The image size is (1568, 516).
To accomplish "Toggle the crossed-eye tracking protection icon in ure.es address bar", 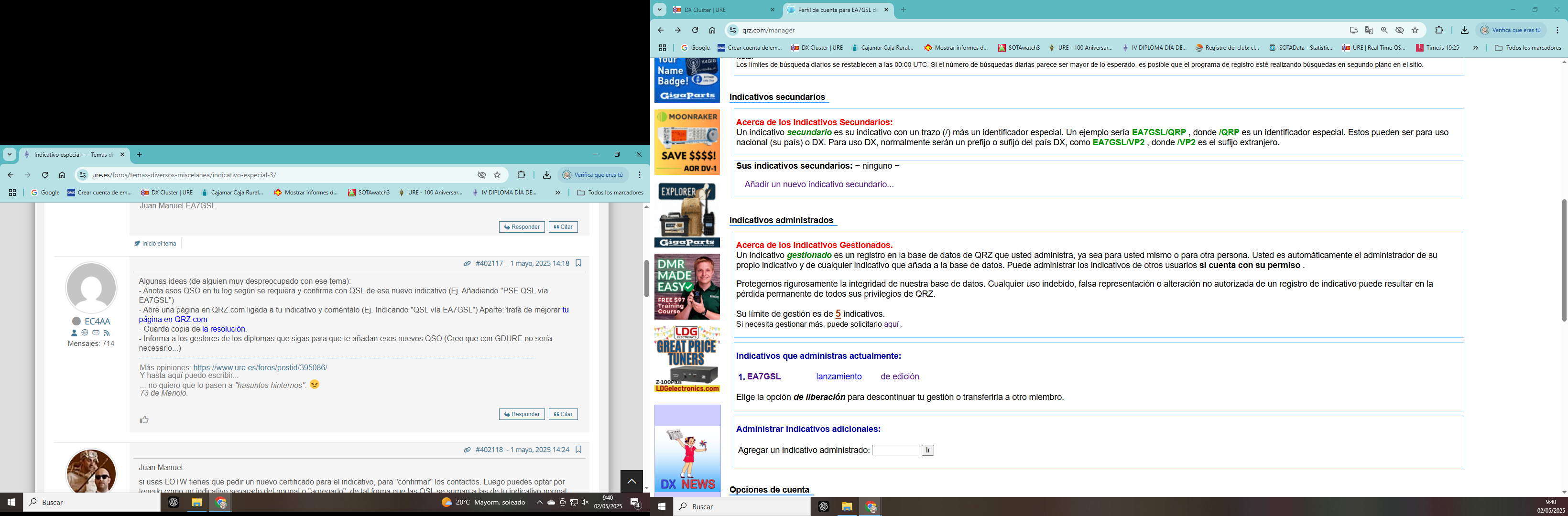I will pos(481,175).
